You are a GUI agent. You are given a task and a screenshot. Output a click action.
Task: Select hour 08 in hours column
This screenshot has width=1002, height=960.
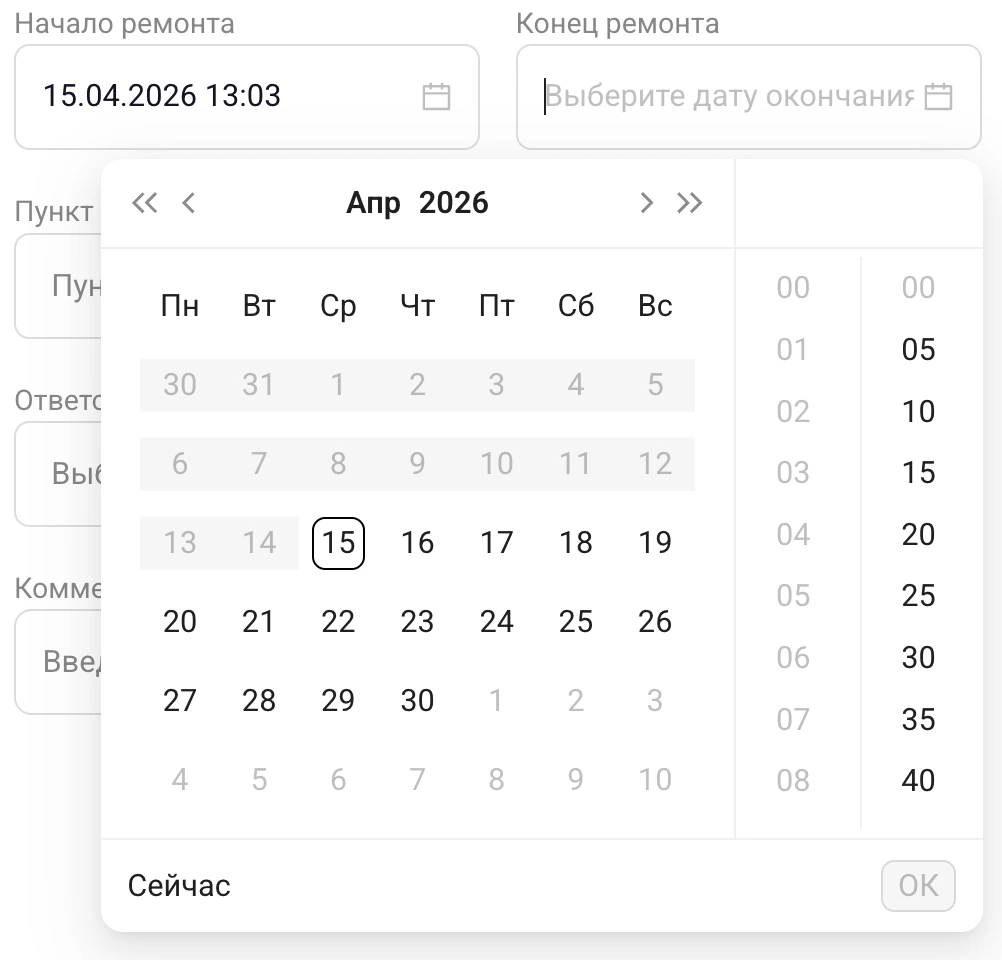tap(791, 780)
